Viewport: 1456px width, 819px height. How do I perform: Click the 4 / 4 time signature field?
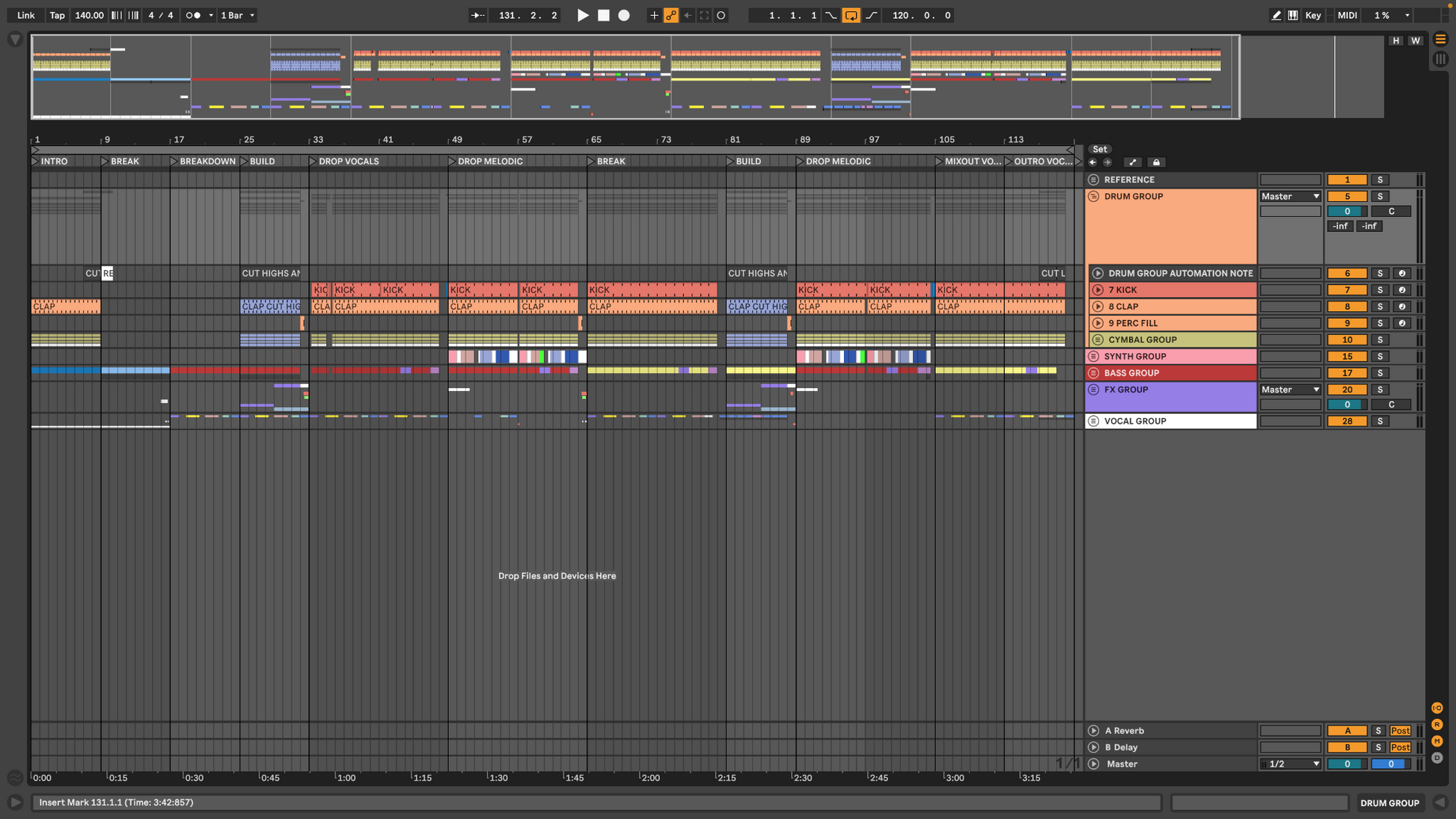tap(161, 15)
